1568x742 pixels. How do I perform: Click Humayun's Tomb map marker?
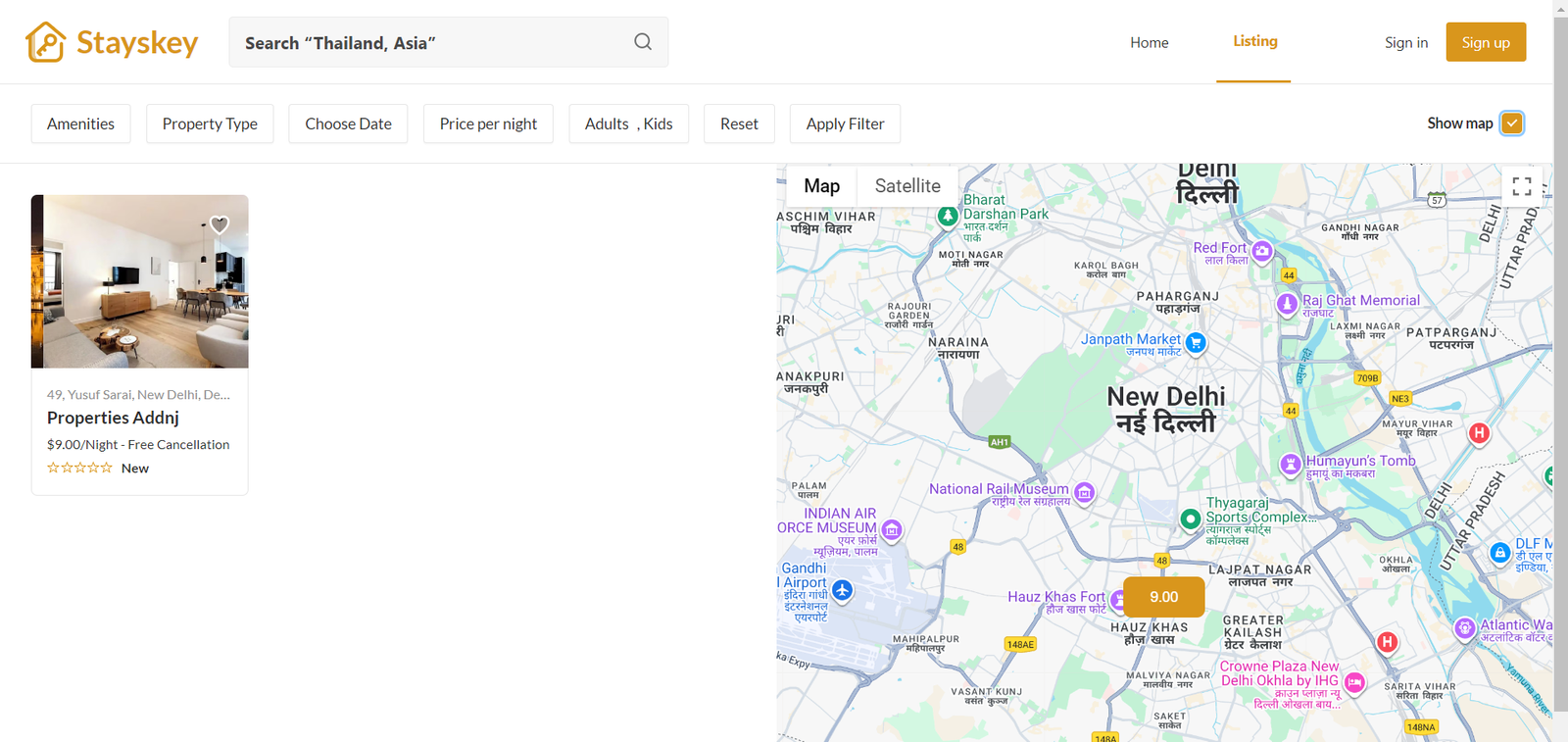pyautogui.click(x=1291, y=464)
